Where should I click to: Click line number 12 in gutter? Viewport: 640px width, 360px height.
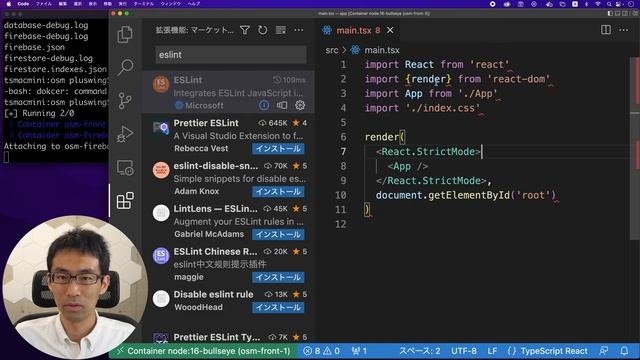341,224
